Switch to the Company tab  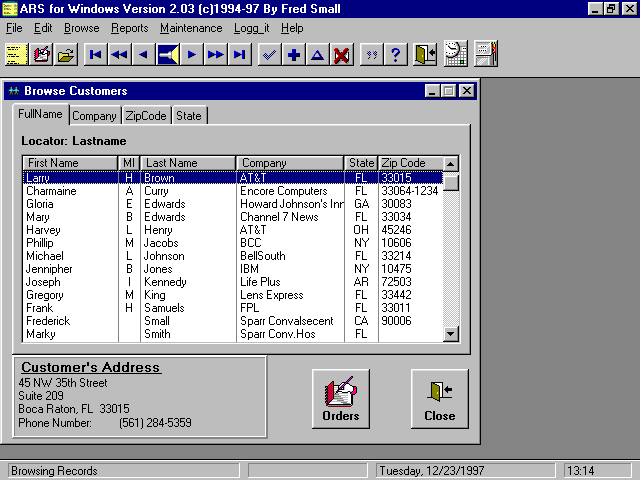pos(94,116)
